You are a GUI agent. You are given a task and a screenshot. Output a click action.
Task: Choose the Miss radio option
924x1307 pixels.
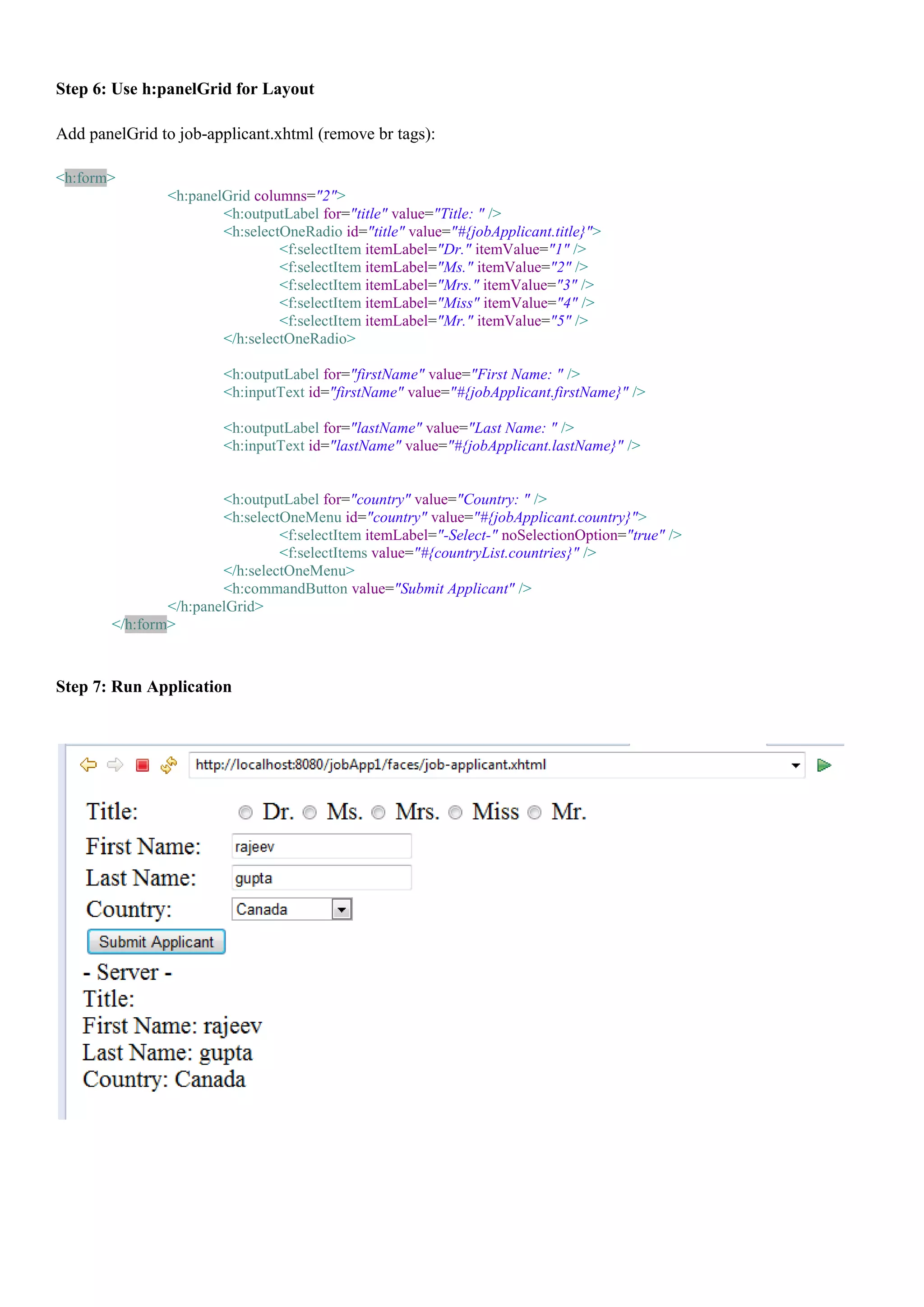click(455, 812)
